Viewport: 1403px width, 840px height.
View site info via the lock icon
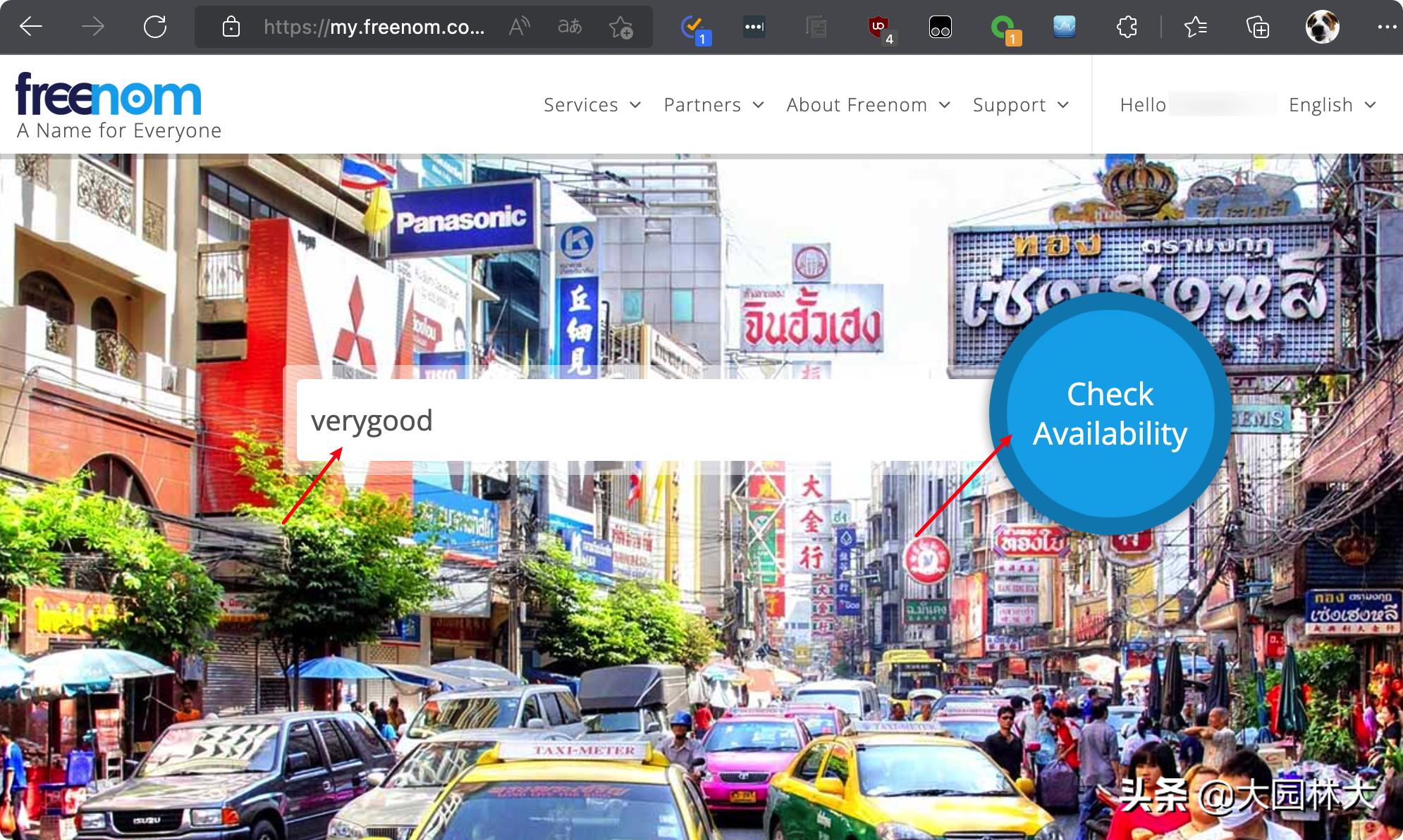[231, 27]
